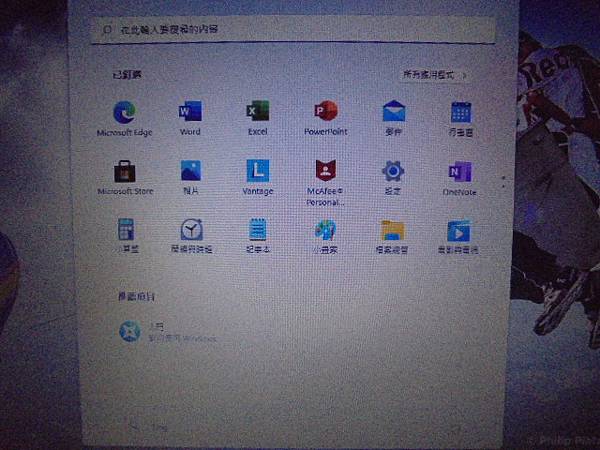Open the Photos (相片) app

click(x=191, y=177)
